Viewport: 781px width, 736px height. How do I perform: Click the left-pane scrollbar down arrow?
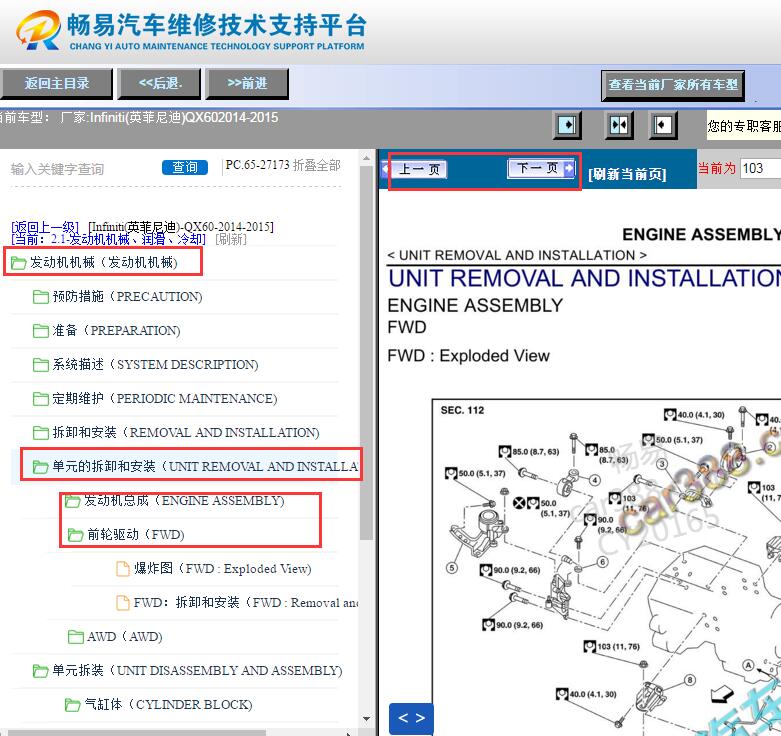(367, 719)
